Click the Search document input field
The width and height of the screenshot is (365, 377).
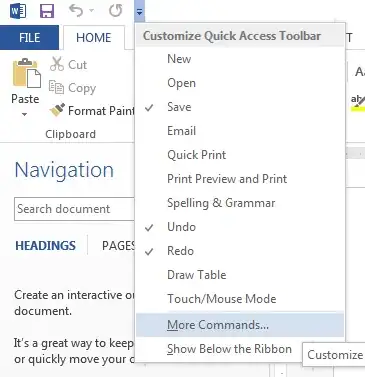pyautogui.click(x=74, y=209)
